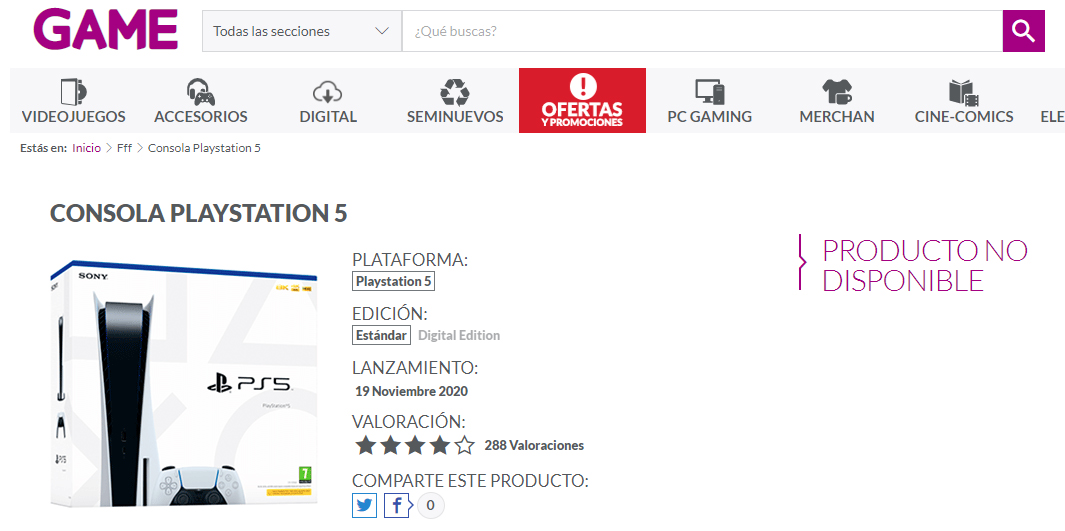Choose the Estándar edition
1065x531 pixels.
[x=381, y=335]
